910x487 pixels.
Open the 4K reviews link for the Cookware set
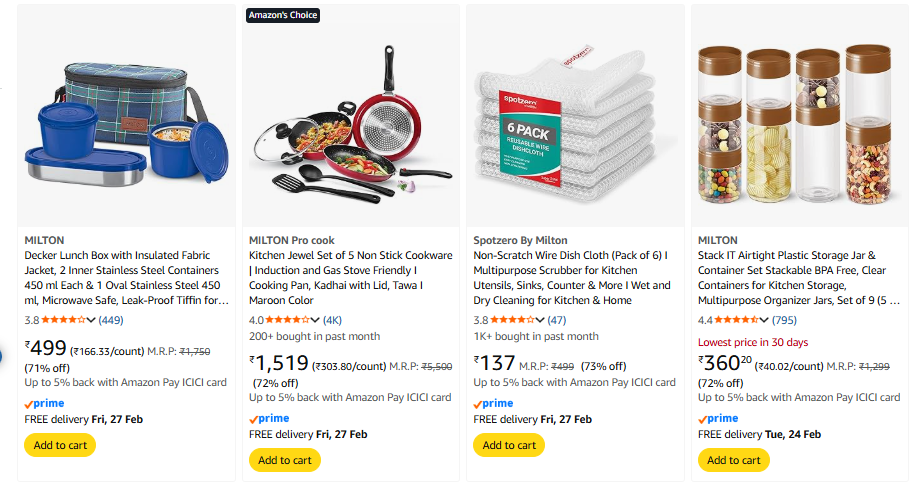pyautogui.click(x=332, y=320)
